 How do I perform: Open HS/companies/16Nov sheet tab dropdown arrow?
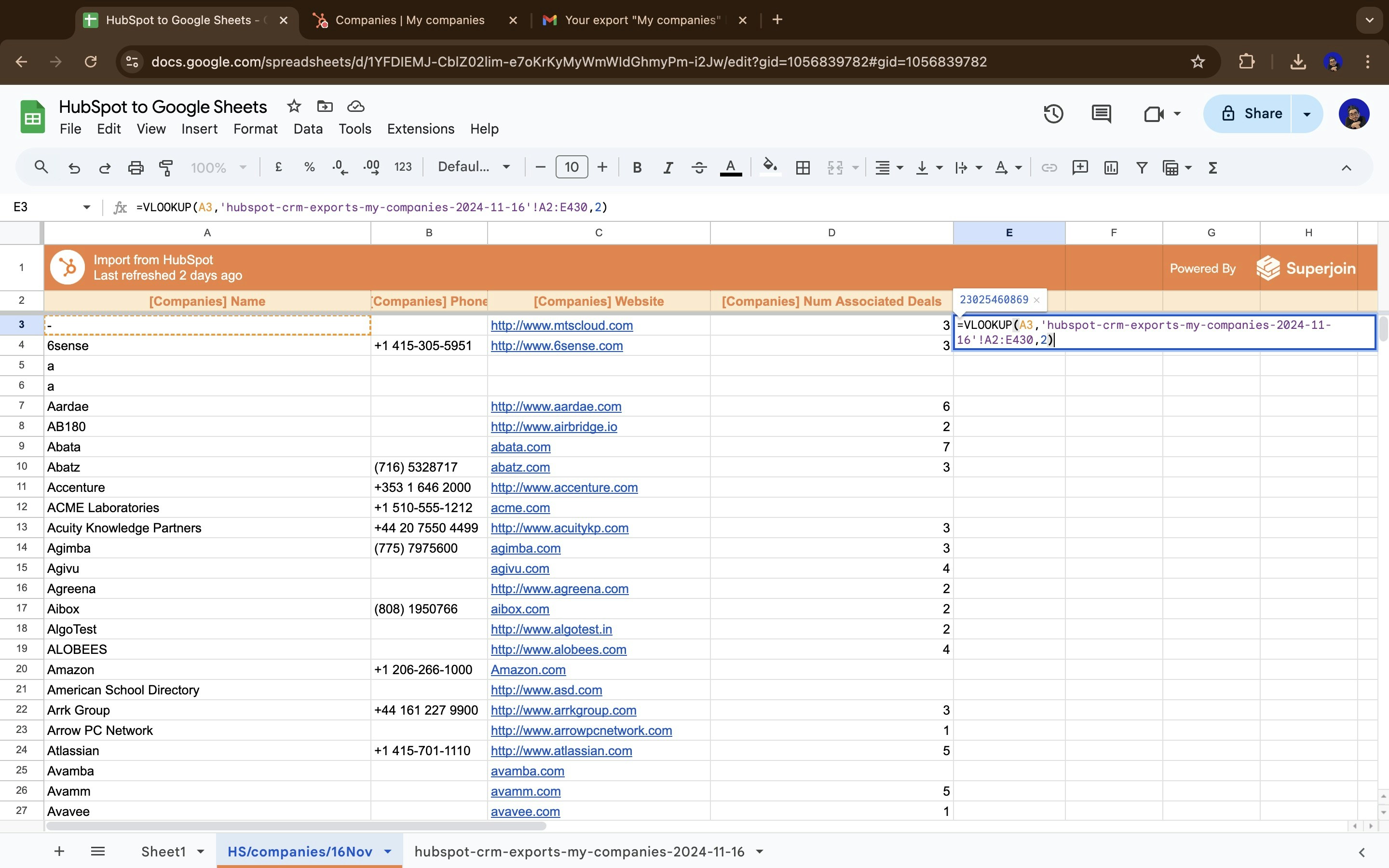tap(388, 851)
